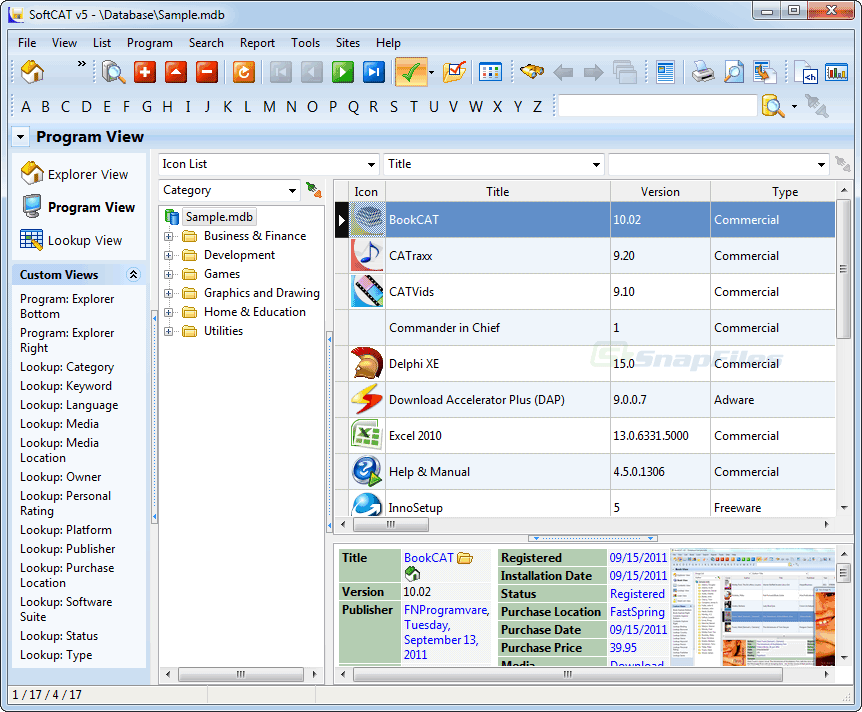Click the HTML export icon
This screenshot has width=862, height=712.
806,72
